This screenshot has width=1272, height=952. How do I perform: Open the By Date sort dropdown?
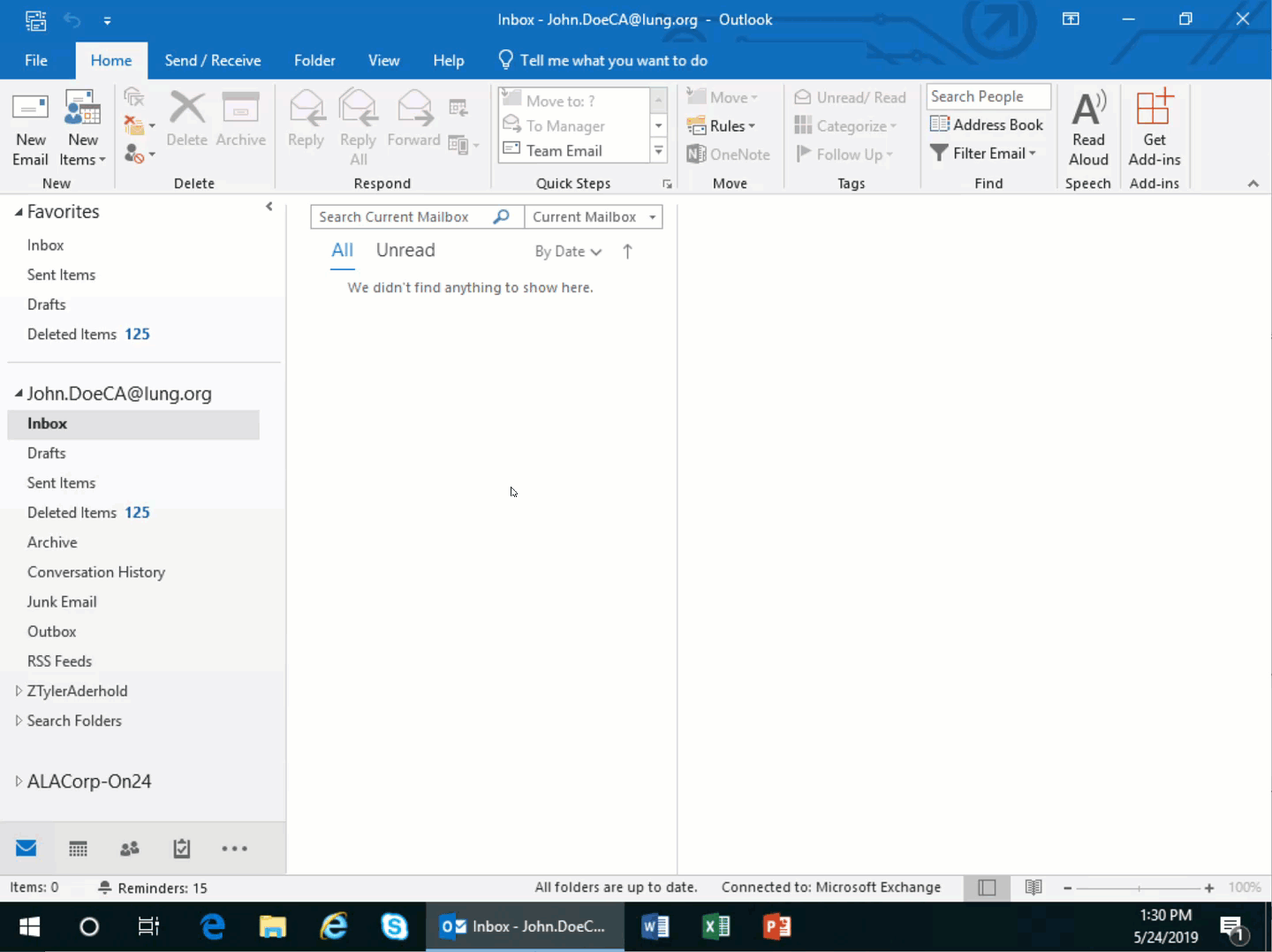pyautogui.click(x=568, y=252)
